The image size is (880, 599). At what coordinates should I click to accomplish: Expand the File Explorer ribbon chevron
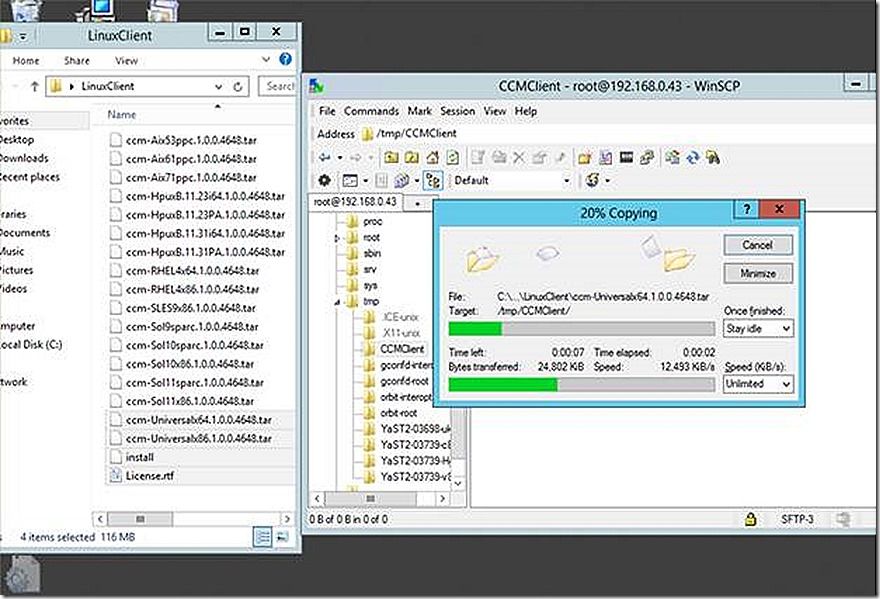coord(265,59)
